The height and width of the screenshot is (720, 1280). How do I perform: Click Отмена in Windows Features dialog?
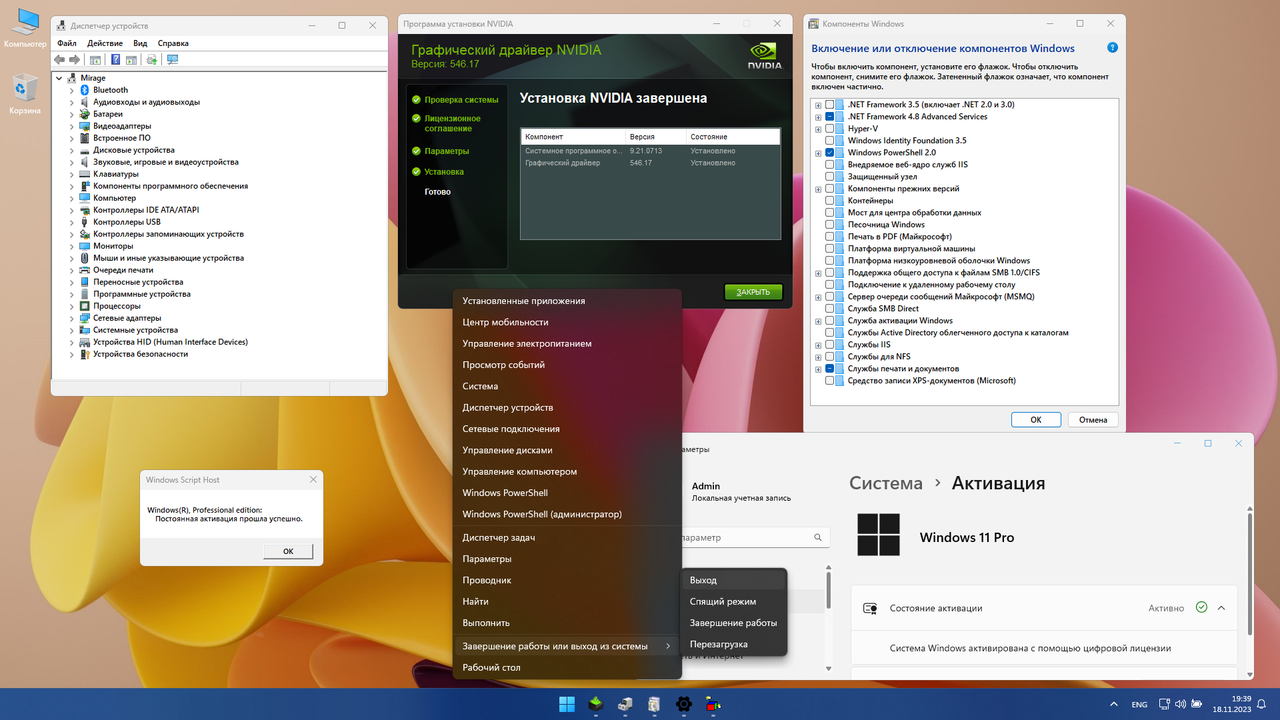pos(1093,420)
